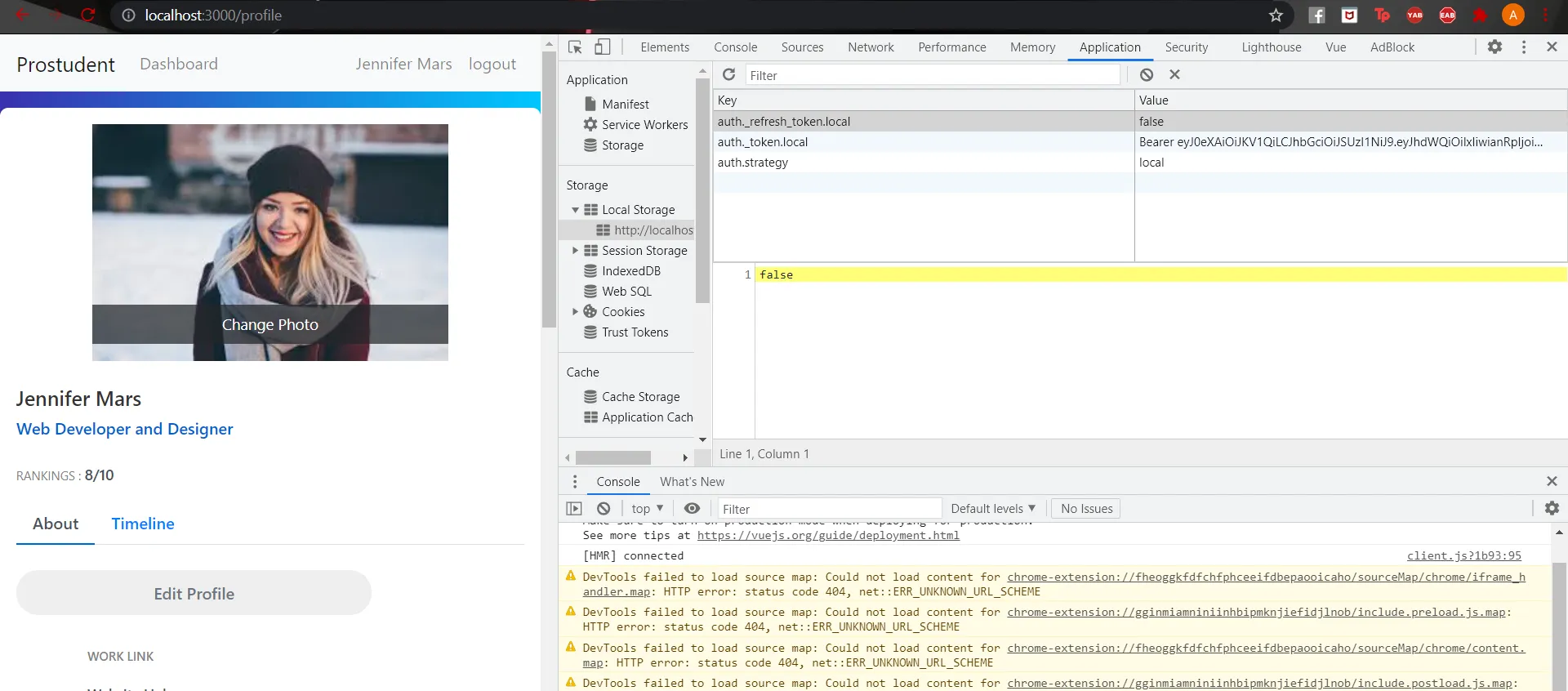Click the sidebar horizontal scrollbar
This screenshot has height=691, width=1568.
coord(613,457)
